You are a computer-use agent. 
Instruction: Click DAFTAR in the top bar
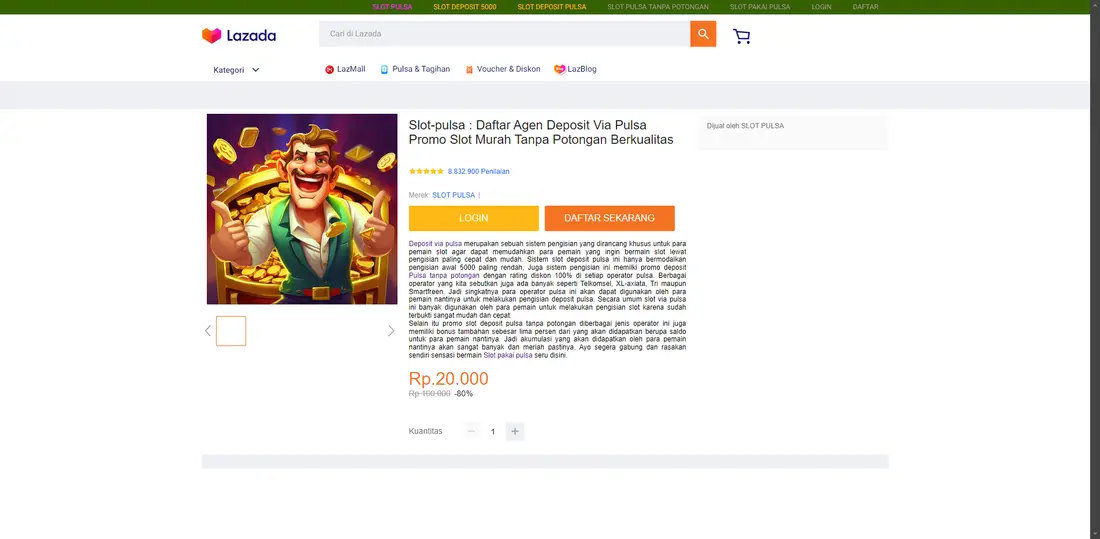coord(865,7)
